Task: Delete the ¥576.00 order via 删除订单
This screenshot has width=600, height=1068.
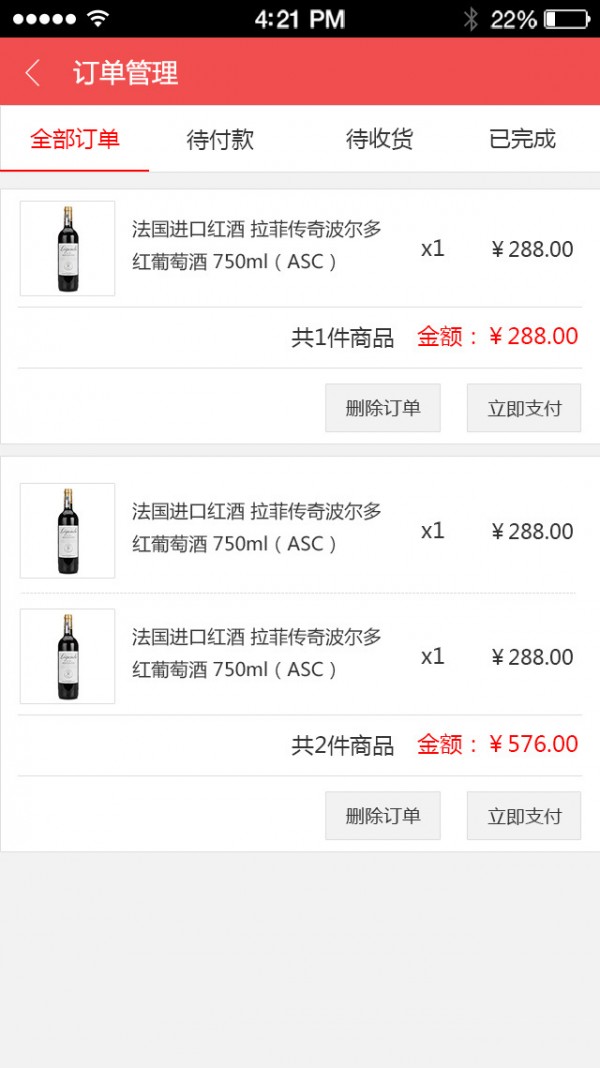Action: (383, 816)
